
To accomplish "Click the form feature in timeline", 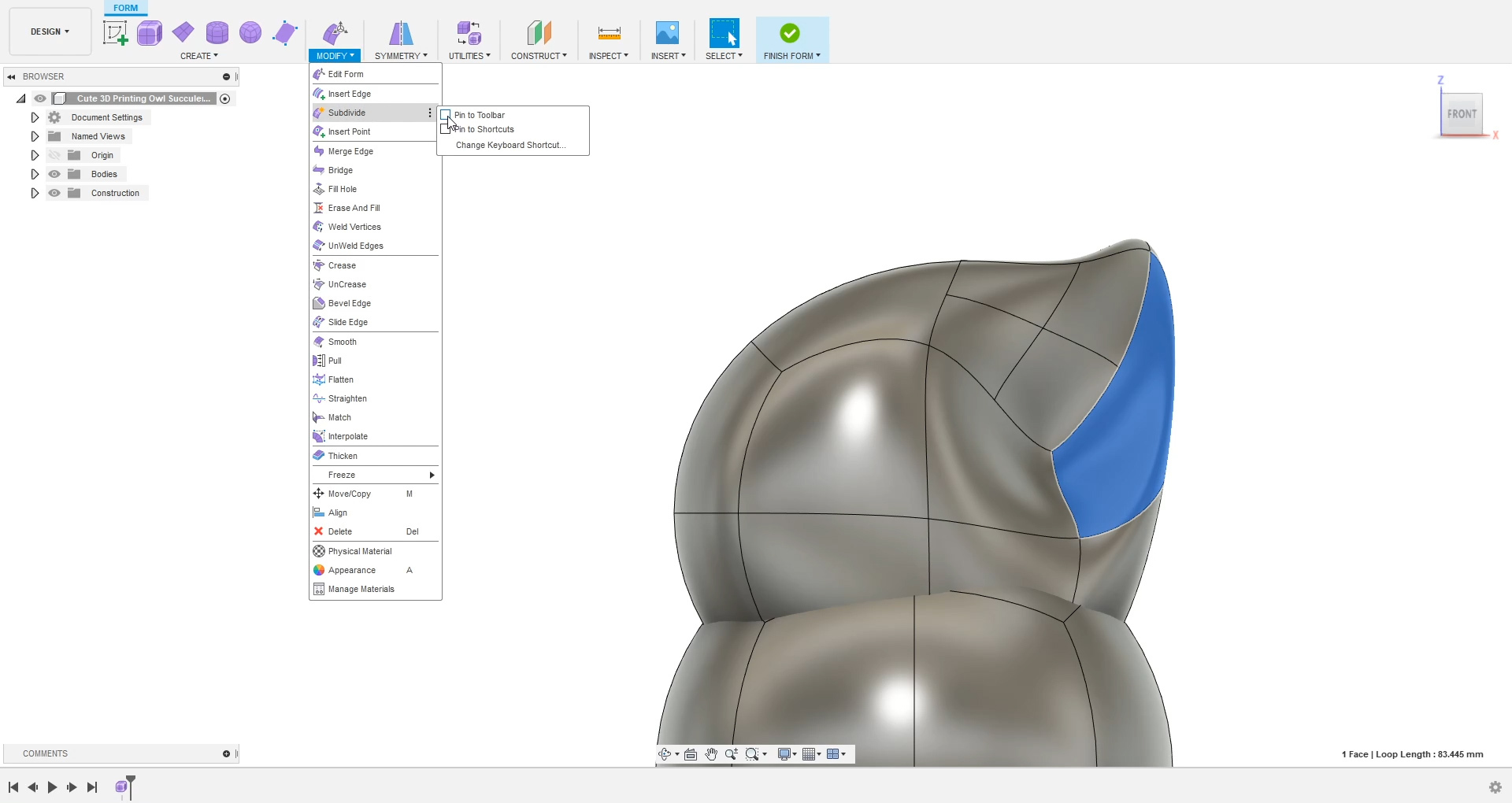I will (121, 786).
